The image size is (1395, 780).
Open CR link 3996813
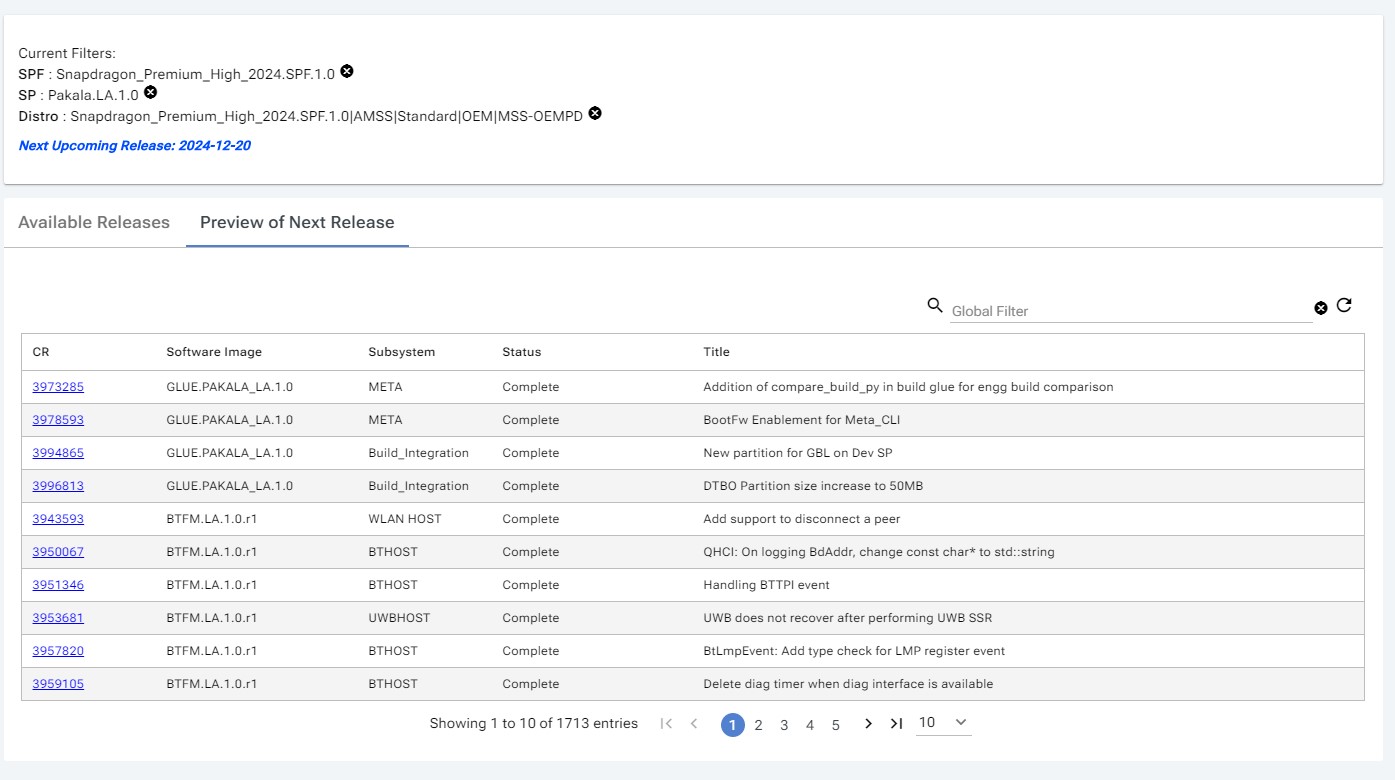pyautogui.click(x=58, y=486)
